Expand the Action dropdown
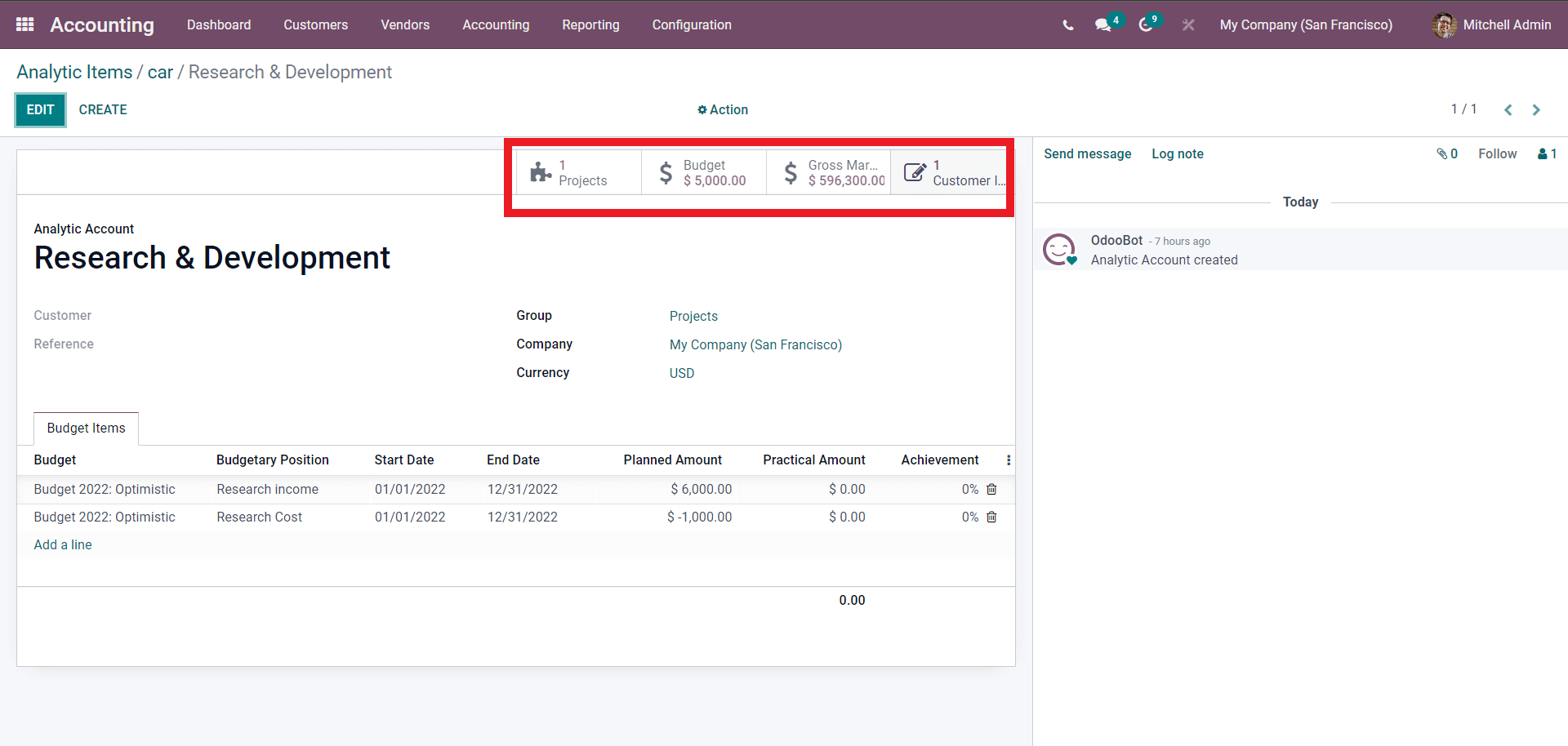 (x=723, y=109)
